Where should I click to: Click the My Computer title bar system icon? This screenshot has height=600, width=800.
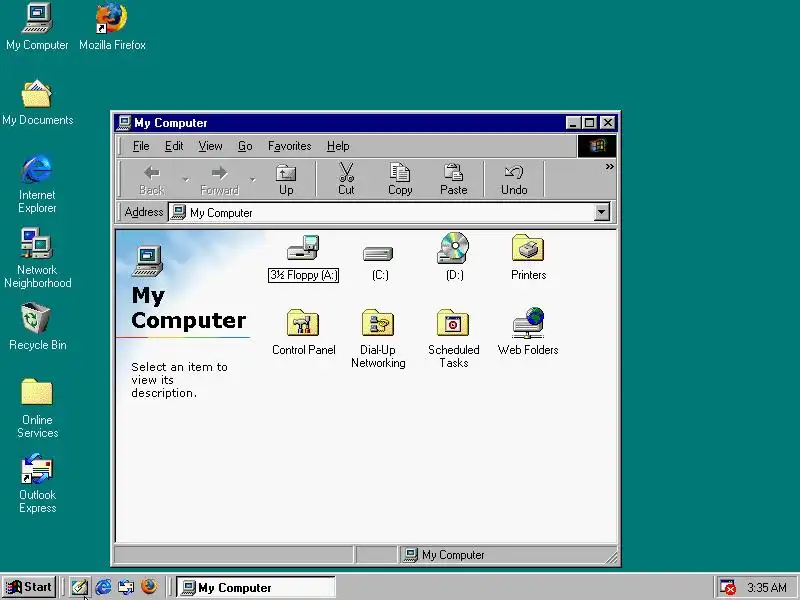click(124, 122)
